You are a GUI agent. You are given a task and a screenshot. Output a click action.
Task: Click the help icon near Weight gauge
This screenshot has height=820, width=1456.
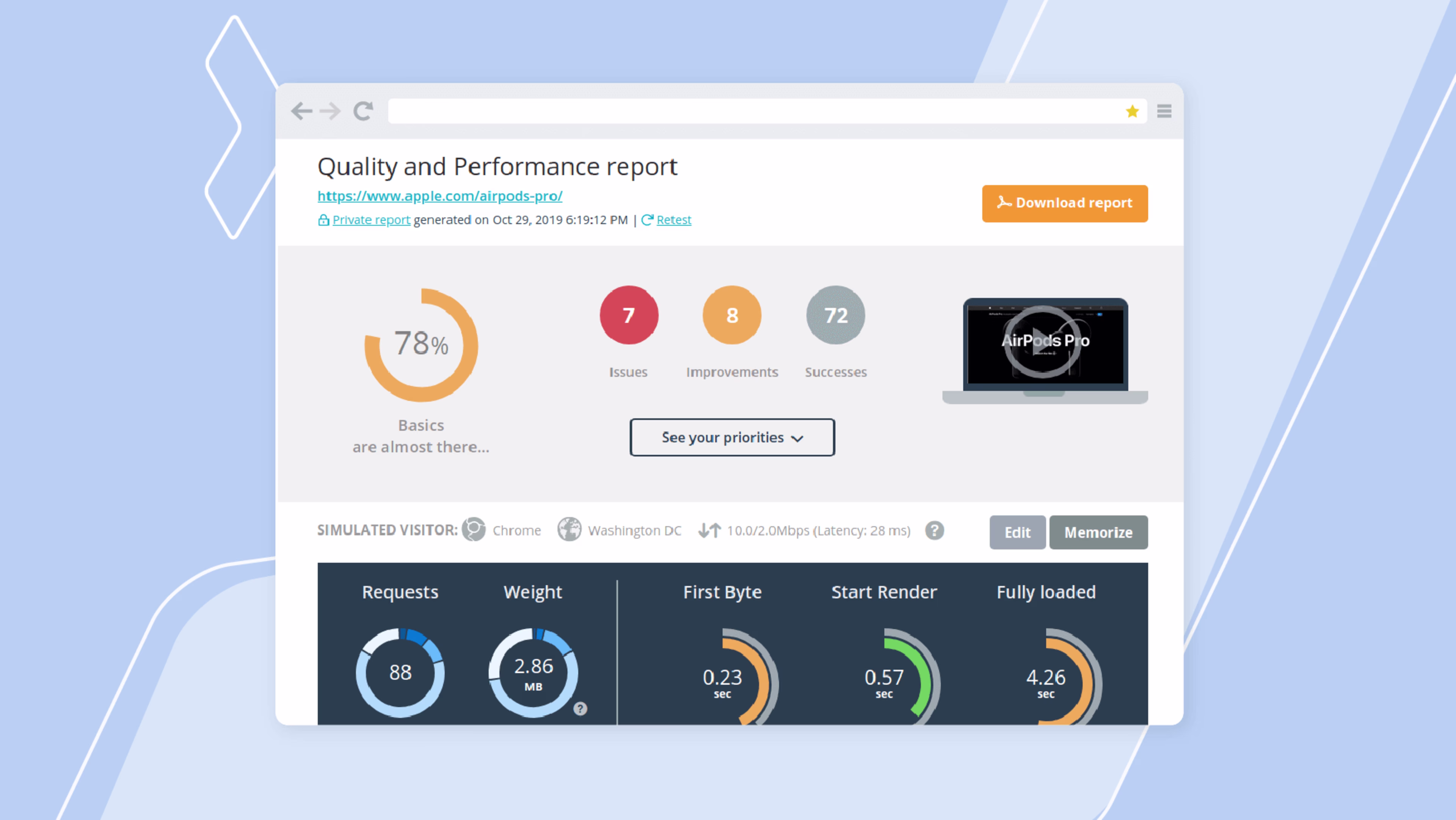pos(580,708)
